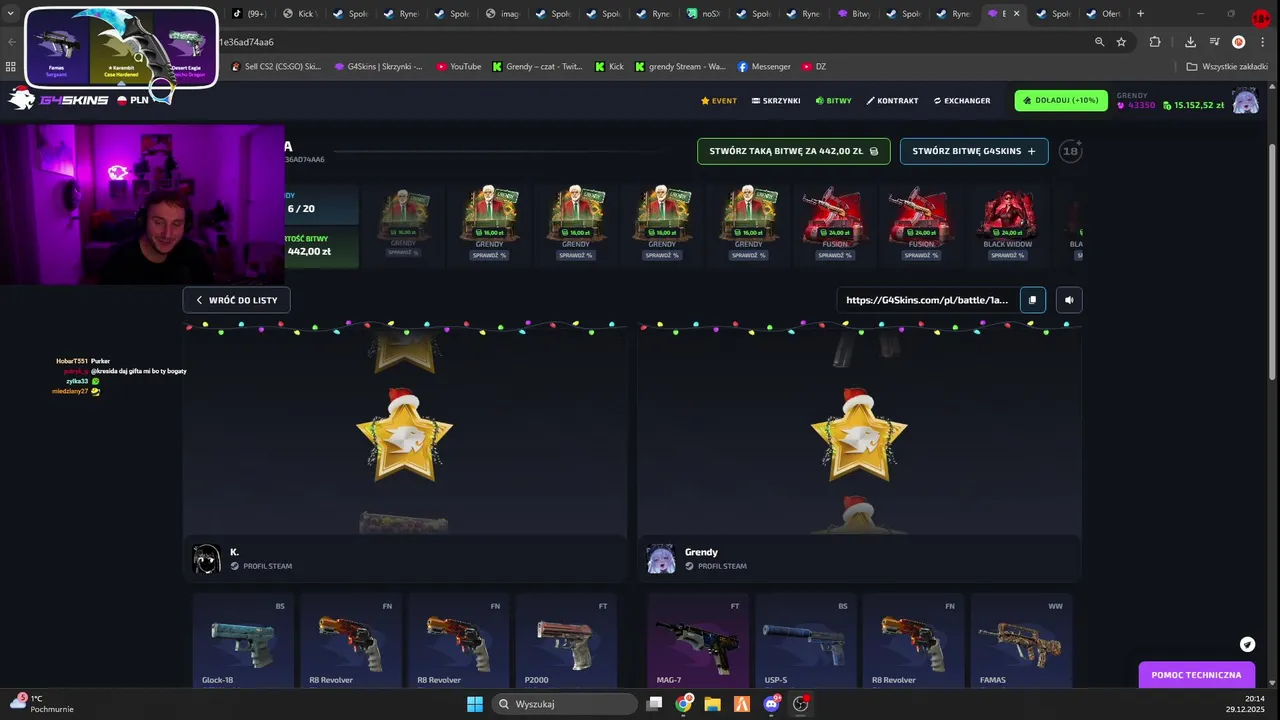Open the TikTok (99+) browser tab

coord(250,14)
